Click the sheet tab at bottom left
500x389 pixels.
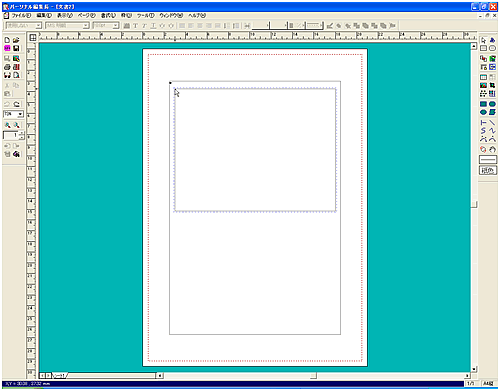pos(60,376)
